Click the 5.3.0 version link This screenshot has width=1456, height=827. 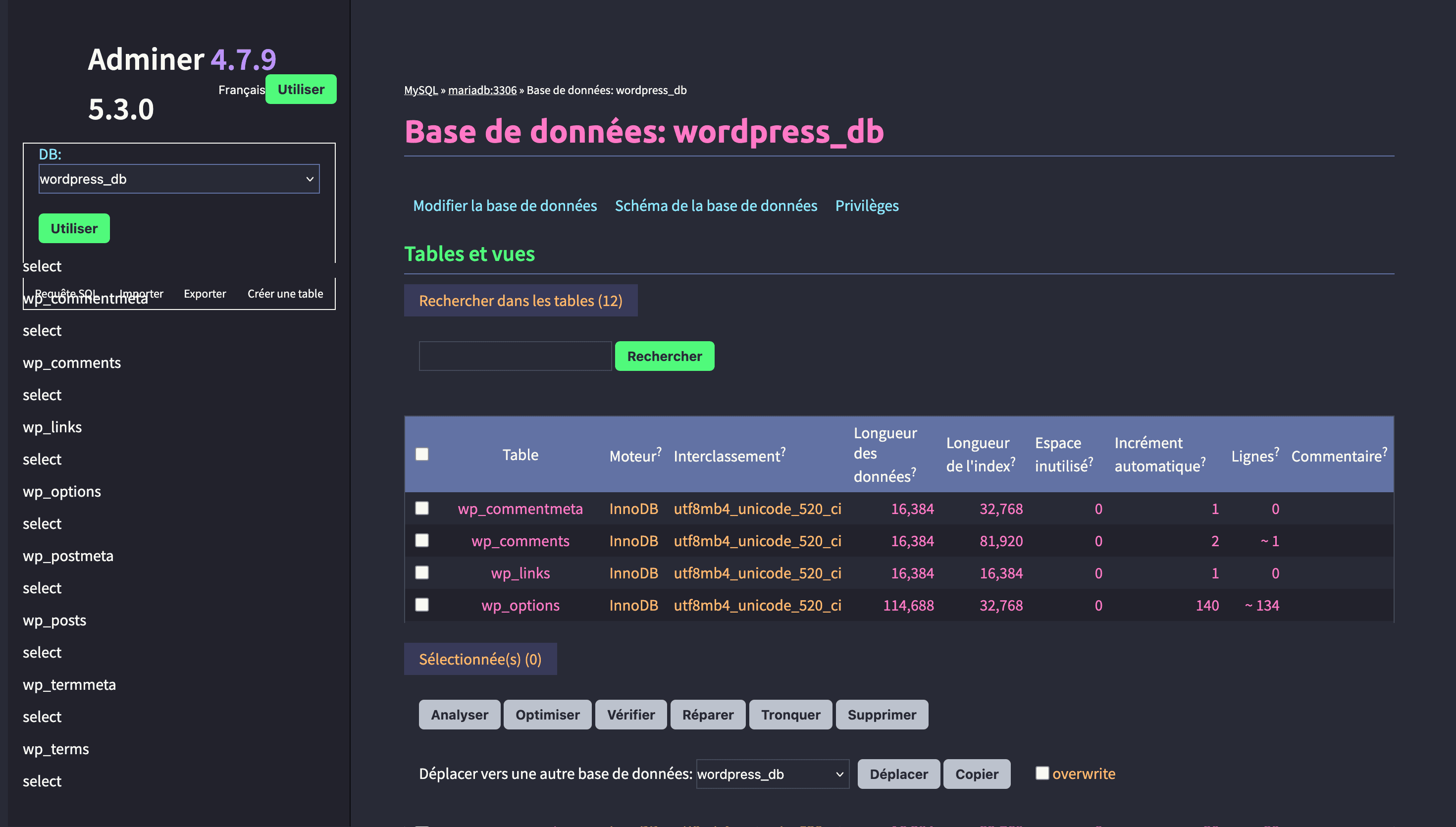click(121, 109)
